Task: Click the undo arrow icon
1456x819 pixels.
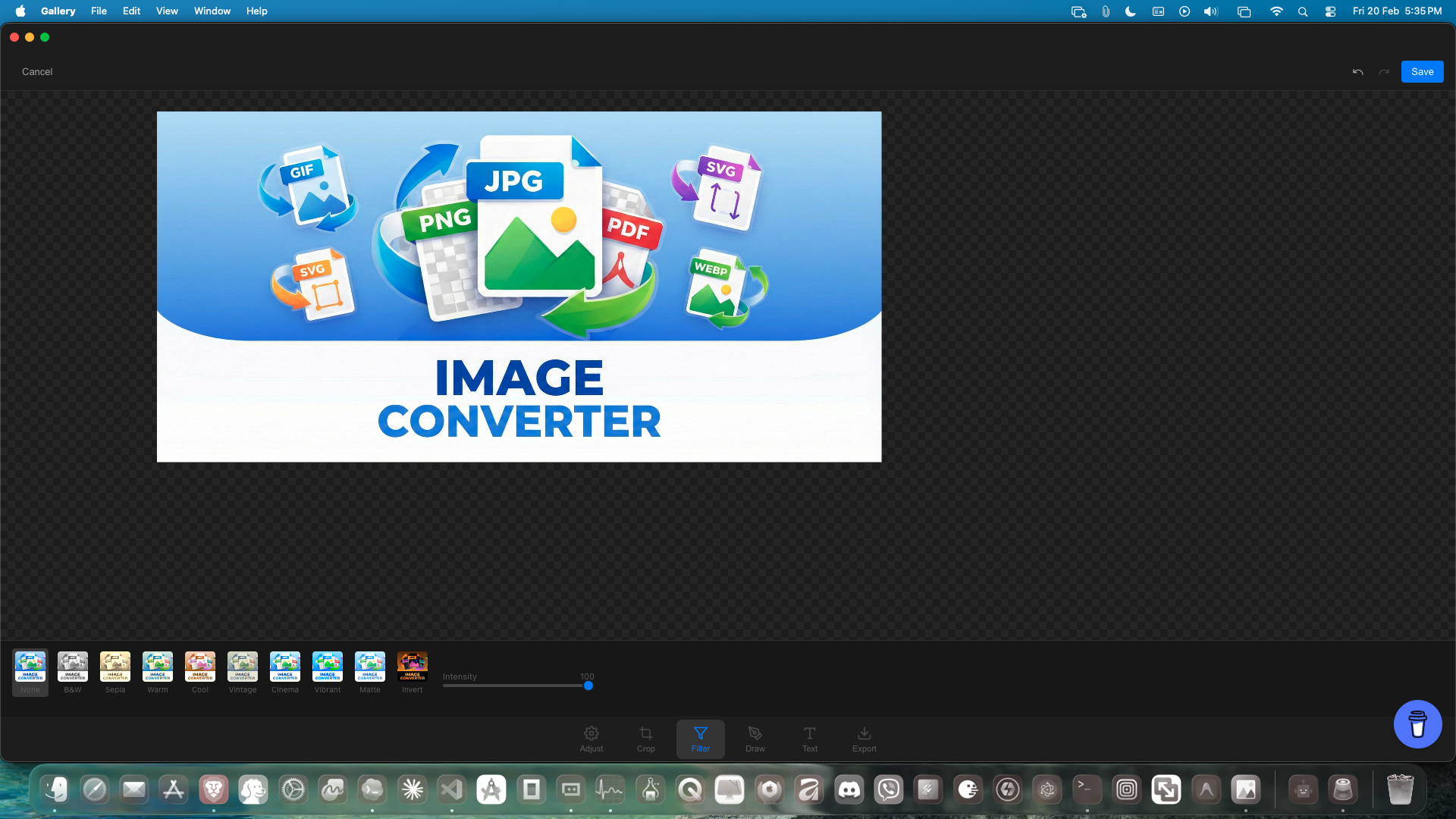Action: tap(1357, 72)
